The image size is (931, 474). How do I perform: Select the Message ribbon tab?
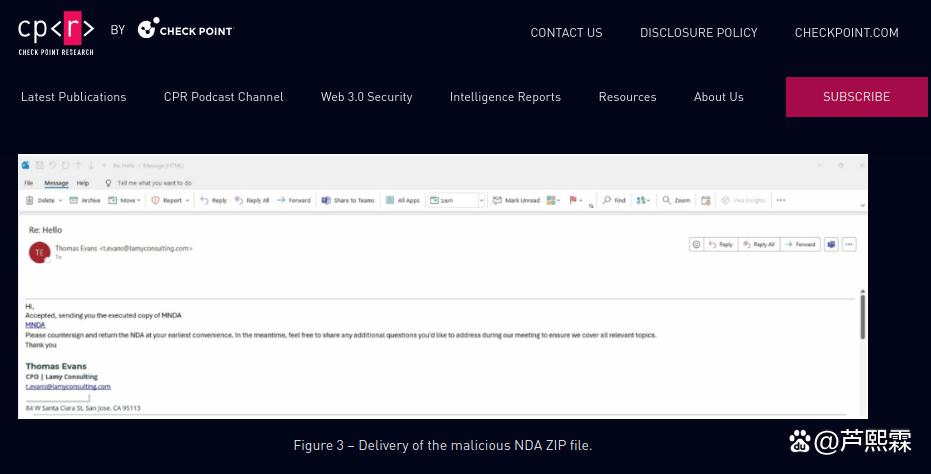click(x=56, y=183)
